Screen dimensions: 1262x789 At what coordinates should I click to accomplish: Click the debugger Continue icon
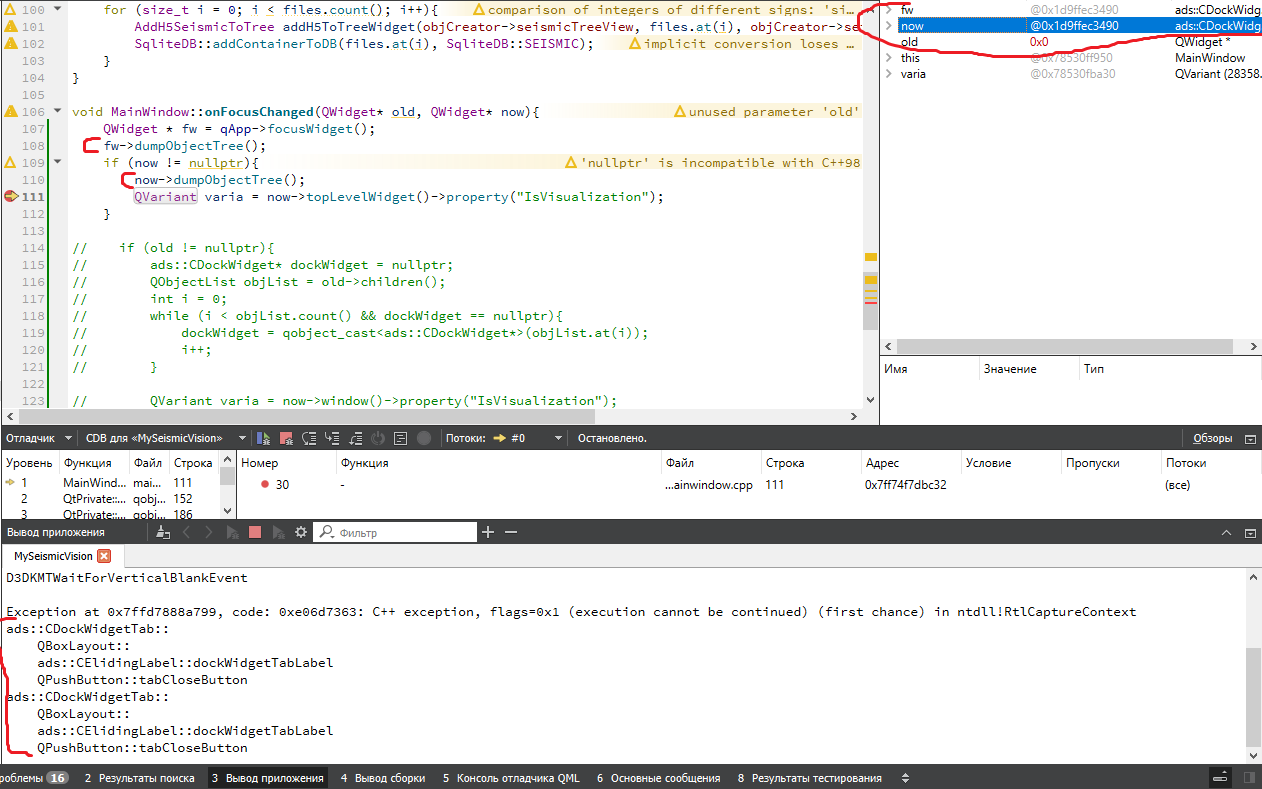point(264,438)
